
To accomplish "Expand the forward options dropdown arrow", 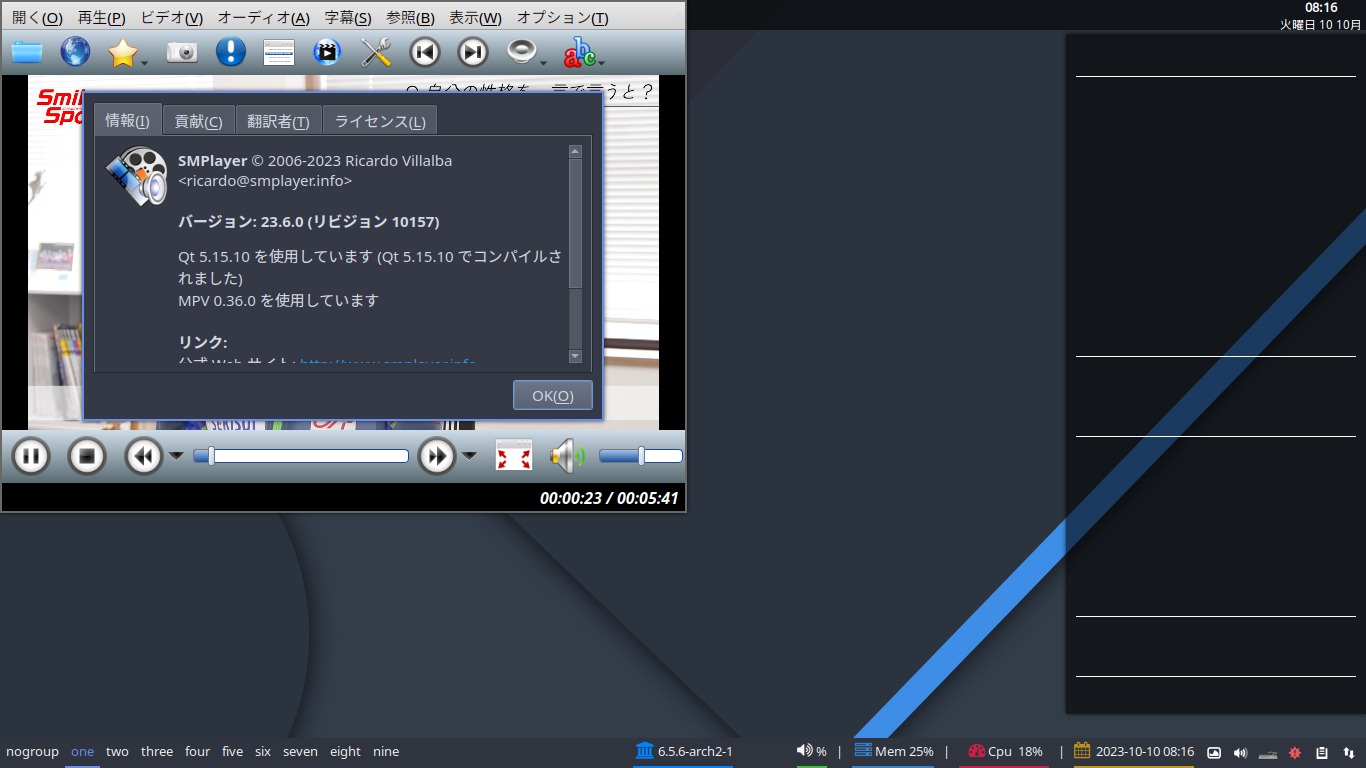I will point(469,456).
